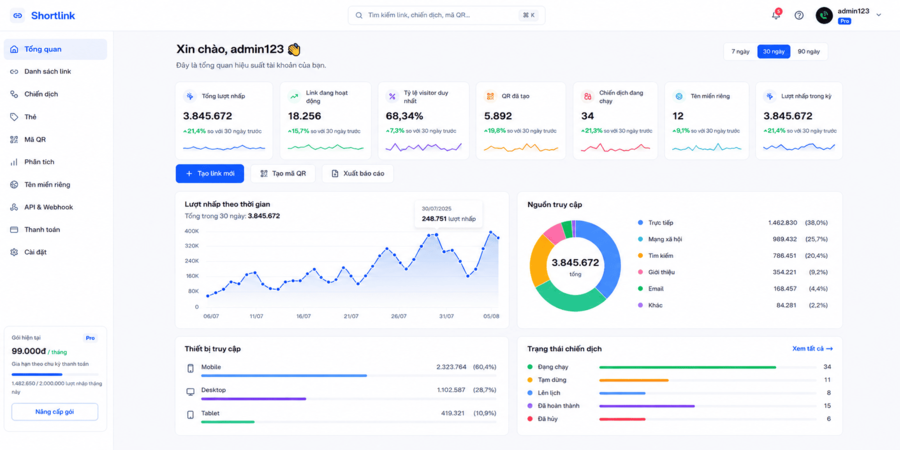
Task: Click the Tạo link mới button
Action: (210, 173)
